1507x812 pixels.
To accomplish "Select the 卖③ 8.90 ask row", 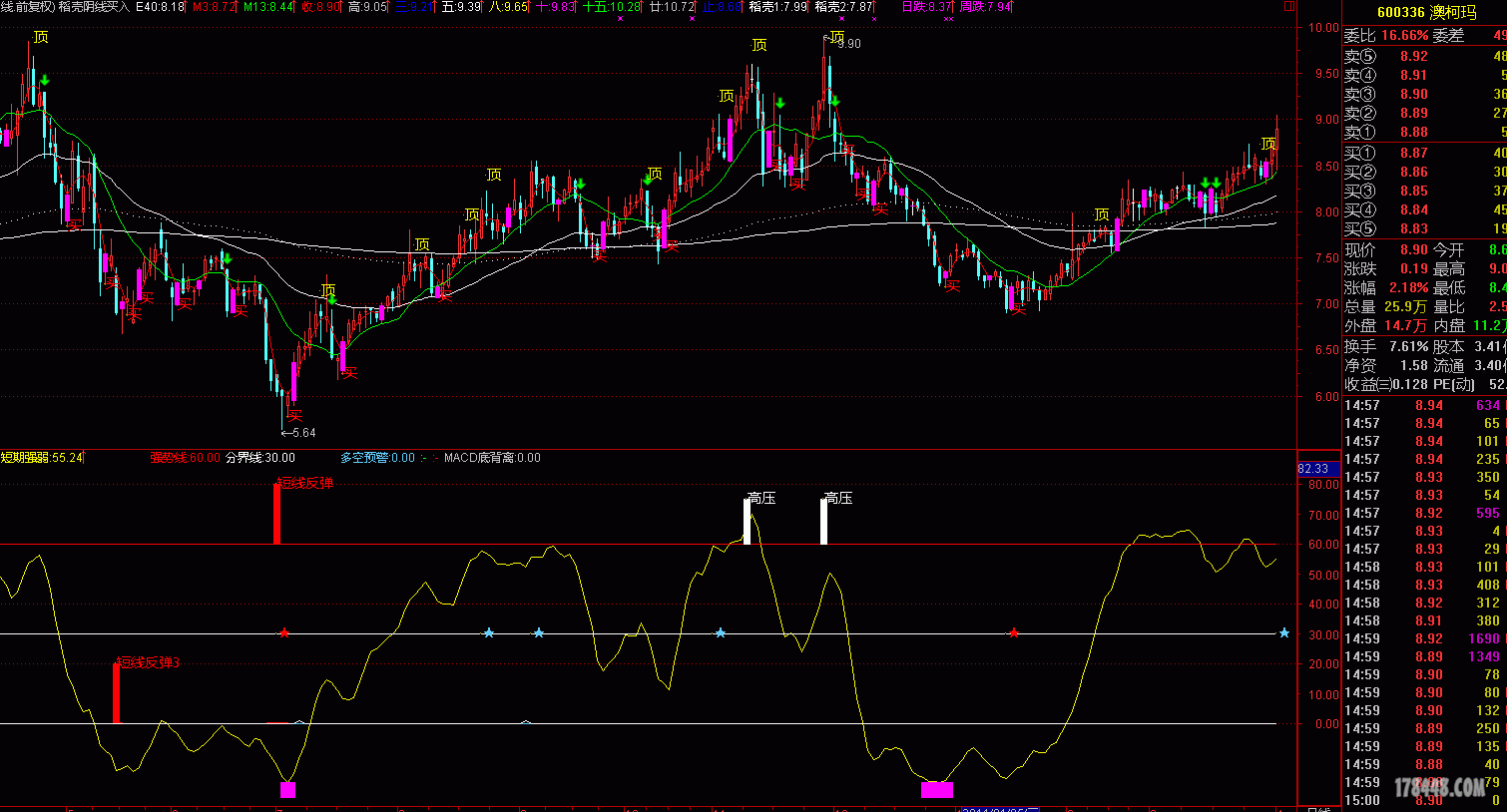I will [x=1425, y=95].
